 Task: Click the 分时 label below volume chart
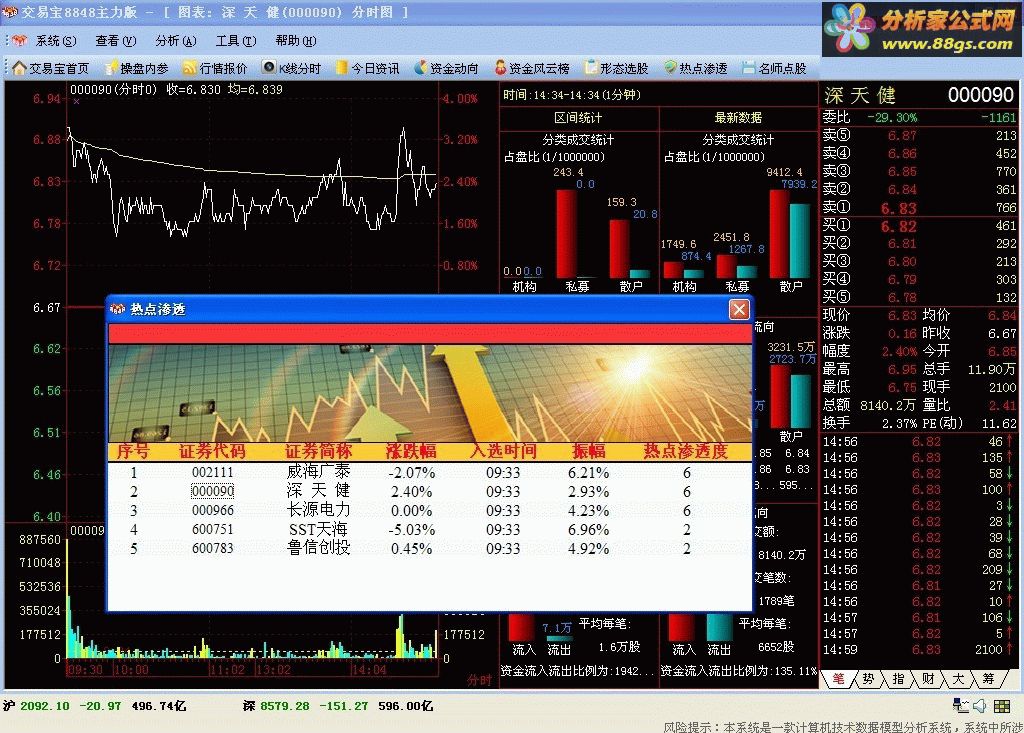point(479,680)
